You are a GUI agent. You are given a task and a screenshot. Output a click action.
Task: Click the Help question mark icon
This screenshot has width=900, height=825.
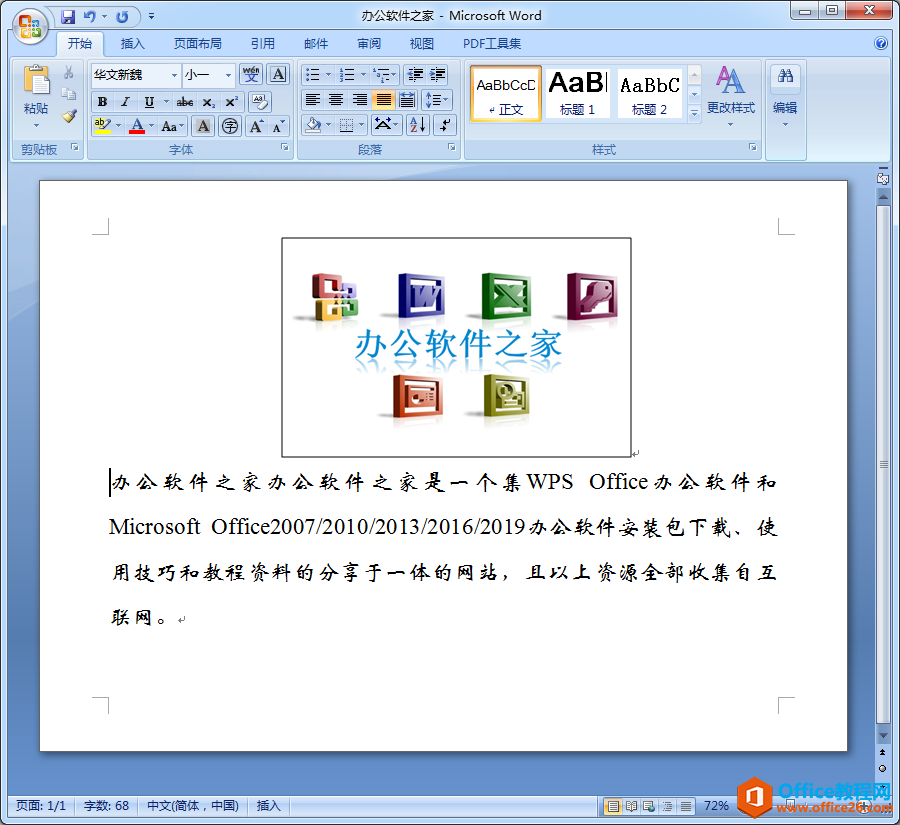tap(881, 44)
